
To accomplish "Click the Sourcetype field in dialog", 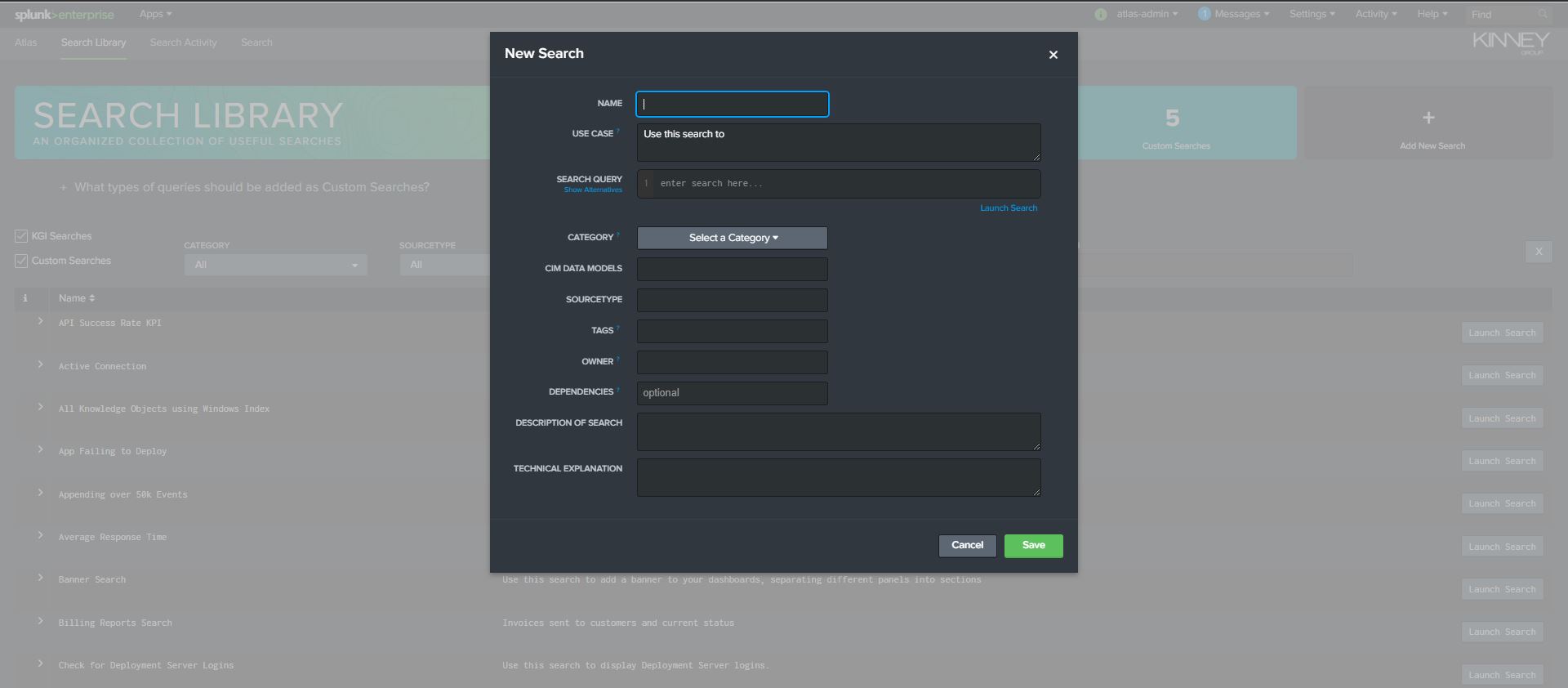I will [x=733, y=300].
